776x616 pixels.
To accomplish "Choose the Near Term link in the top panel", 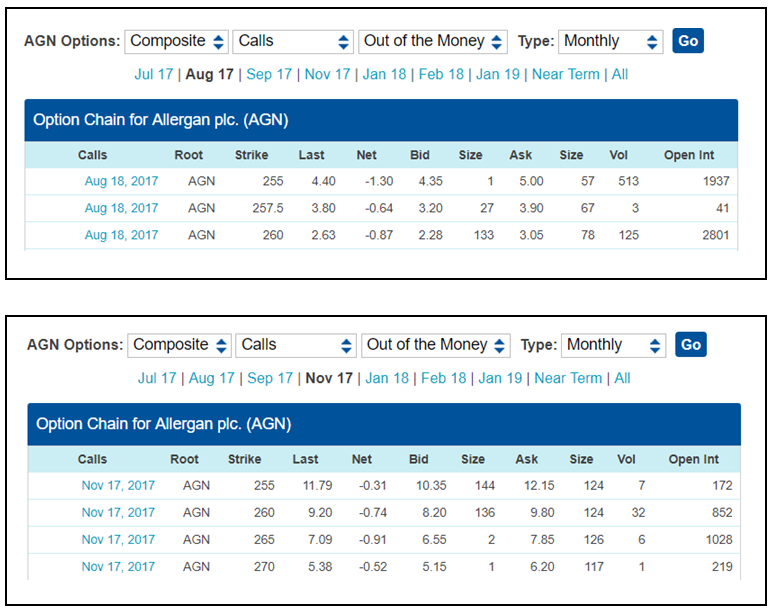I will click(566, 74).
